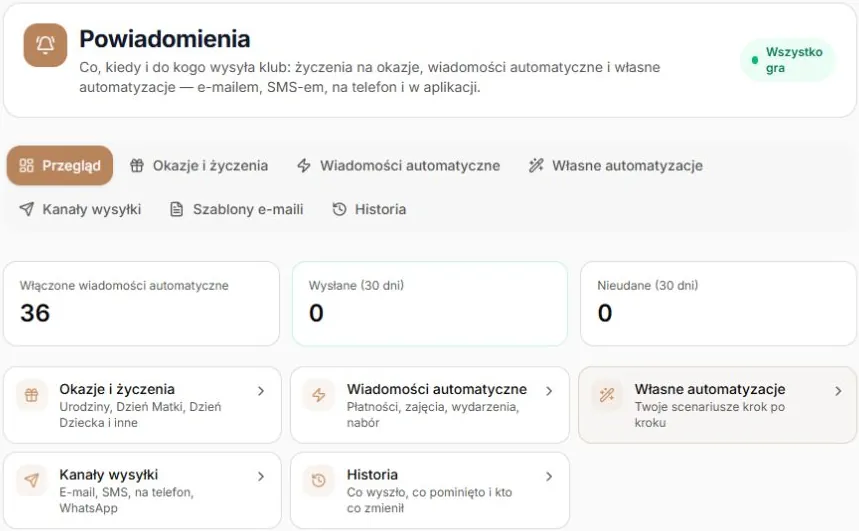Image resolution: width=859 pixels, height=531 pixels.
Task: Open the Okazje i życzenia card title
Action: [x=117, y=389]
